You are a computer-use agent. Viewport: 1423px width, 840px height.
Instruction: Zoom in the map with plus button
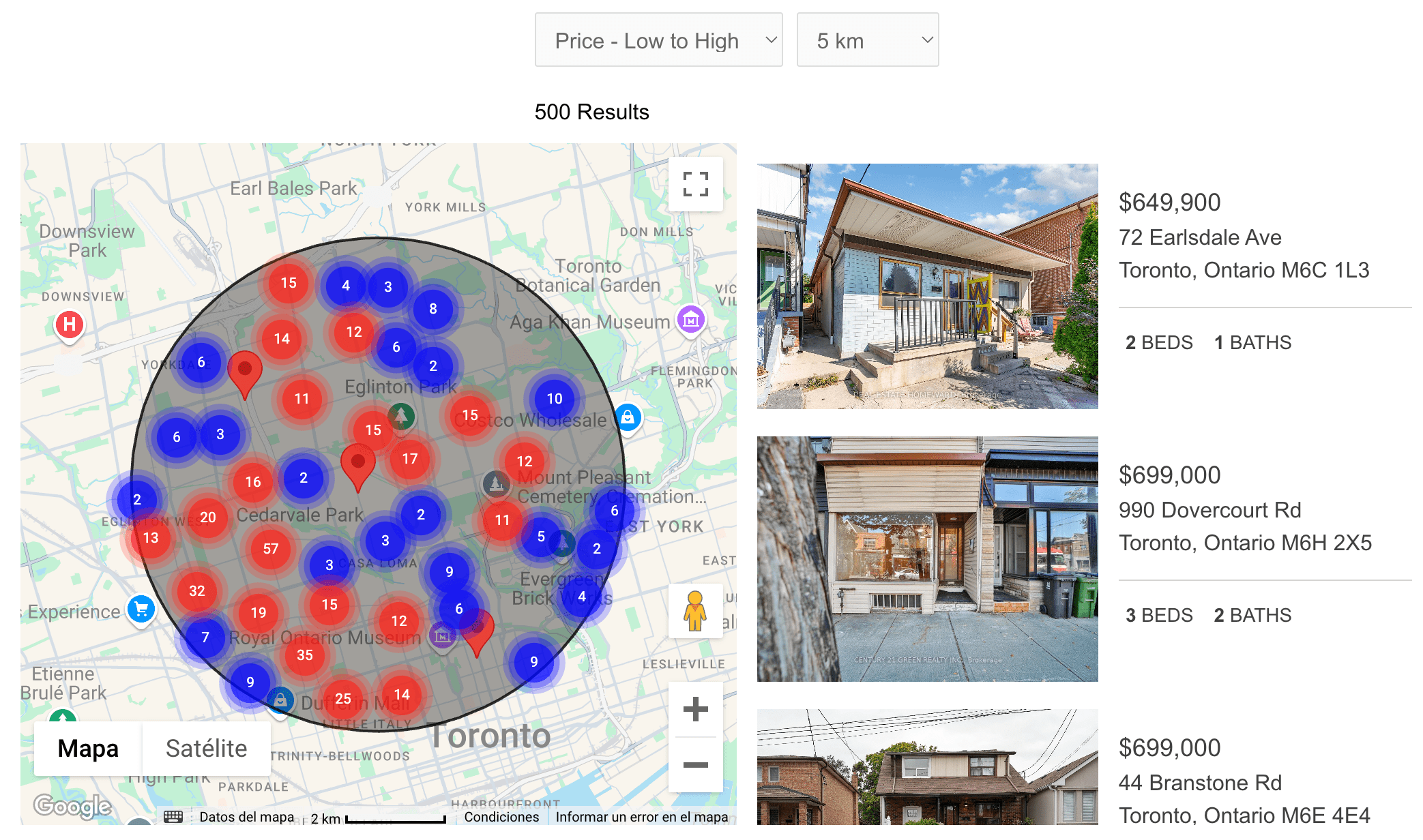695,709
